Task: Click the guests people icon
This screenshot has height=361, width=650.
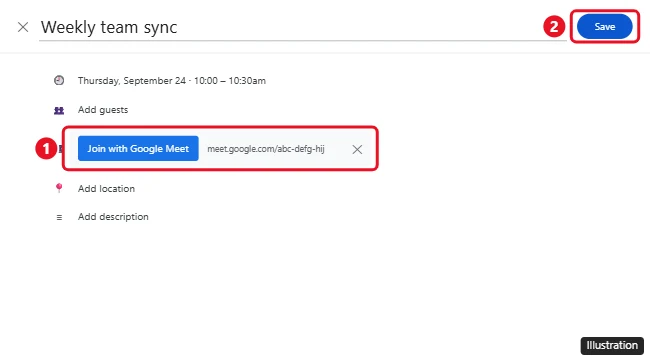Action: [59, 110]
